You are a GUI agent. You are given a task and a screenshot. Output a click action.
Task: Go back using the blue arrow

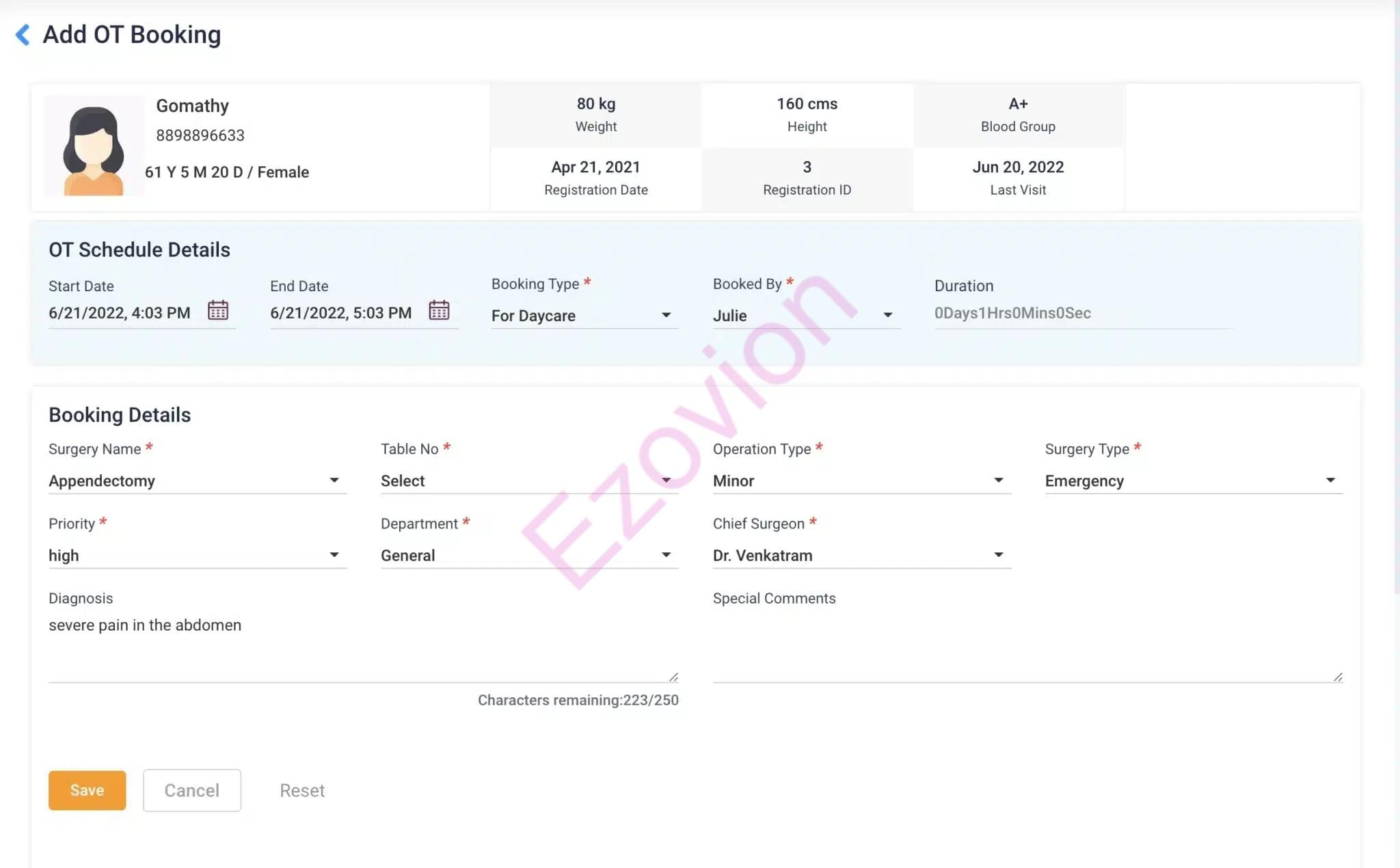[x=23, y=35]
